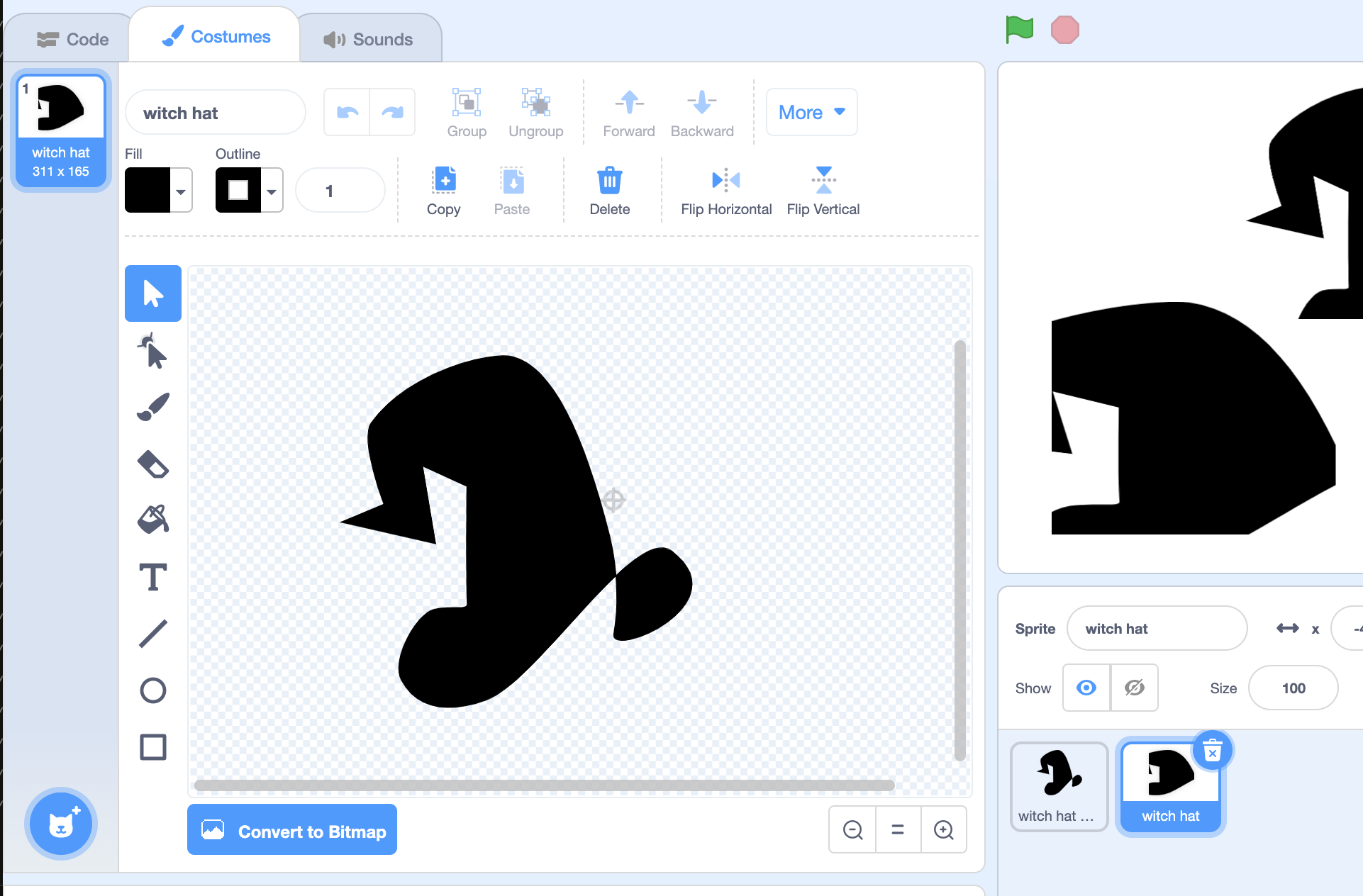Expand the More options menu
The width and height of the screenshot is (1363, 896).
(x=812, y=112)
